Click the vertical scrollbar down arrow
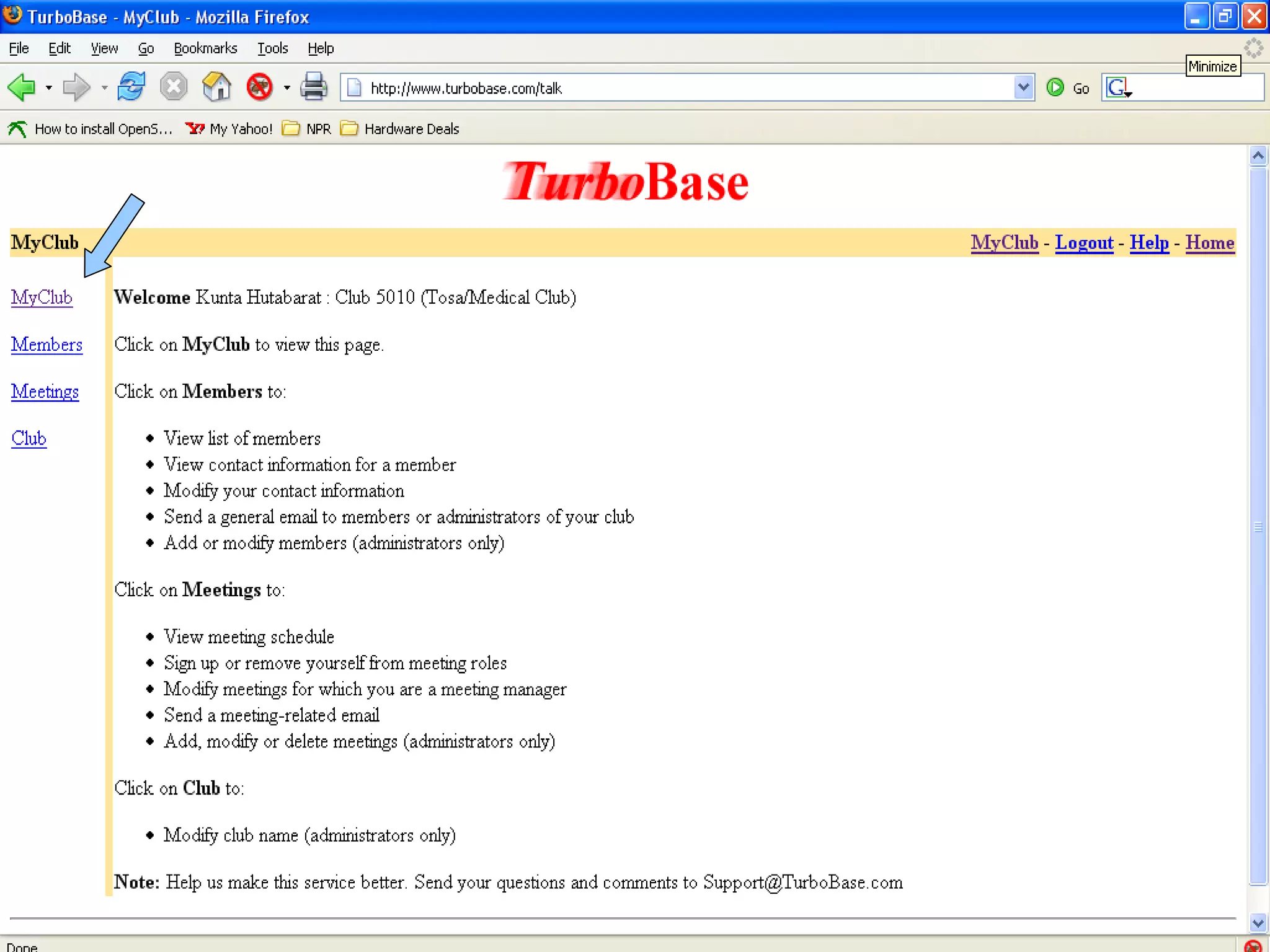 [x=1258, y=923]
